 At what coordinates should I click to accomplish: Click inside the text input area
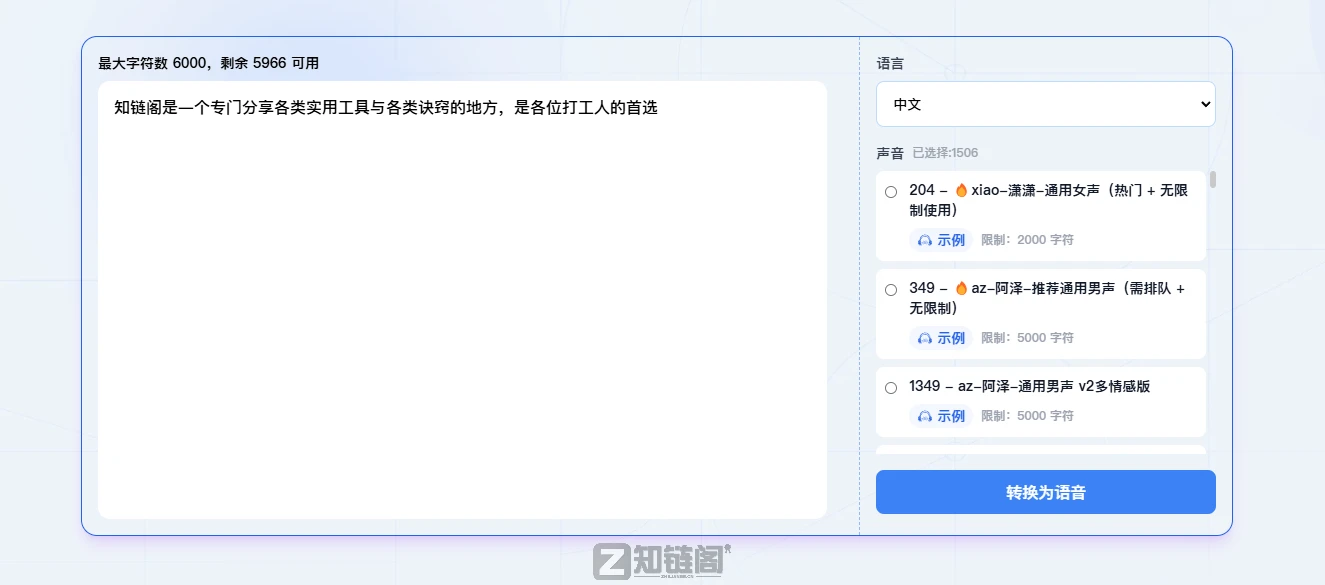point(460,300)
